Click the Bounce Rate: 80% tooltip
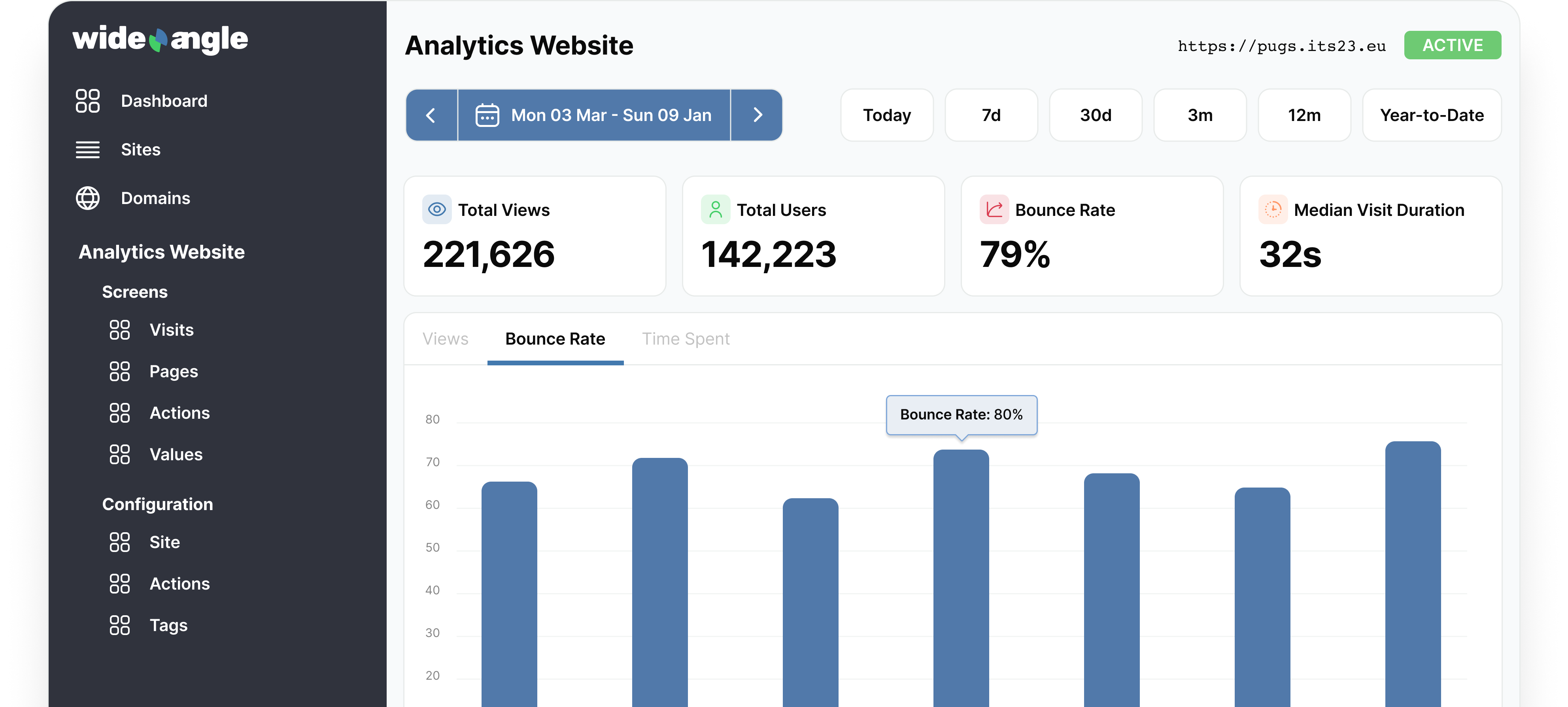 coord(961,415)
